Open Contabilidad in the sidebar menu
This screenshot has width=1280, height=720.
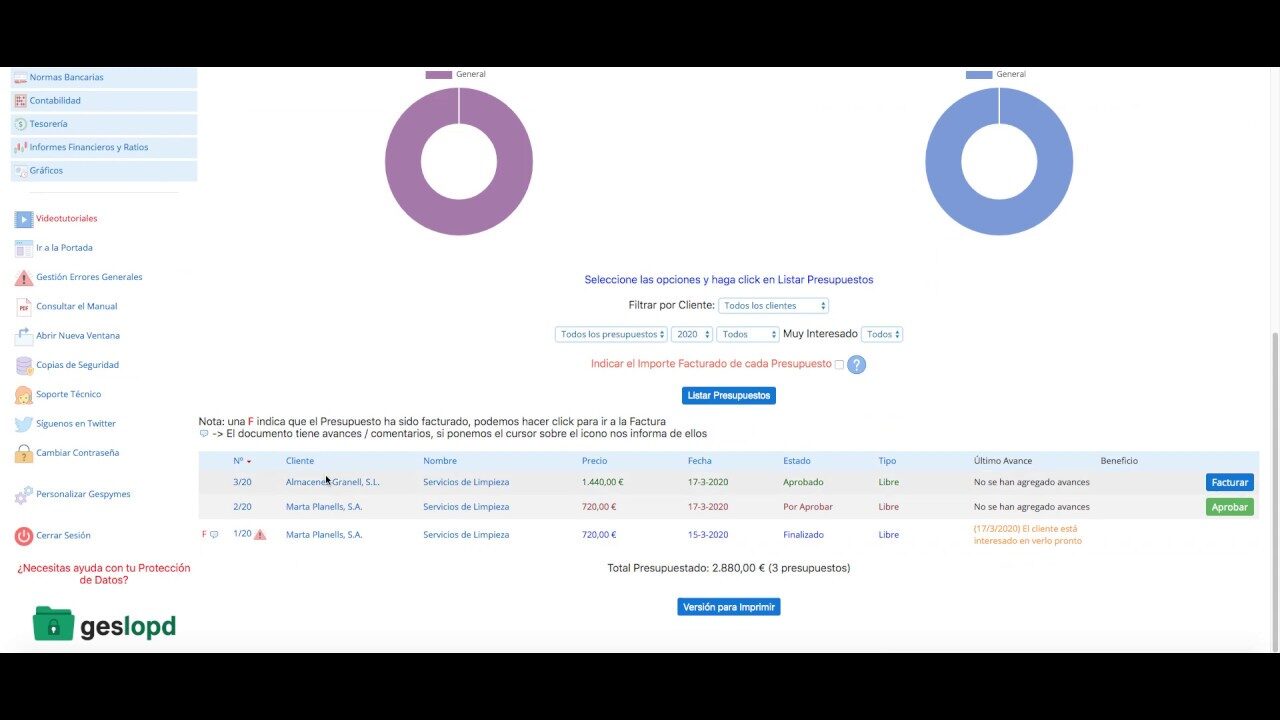click(x=55, y=101)
